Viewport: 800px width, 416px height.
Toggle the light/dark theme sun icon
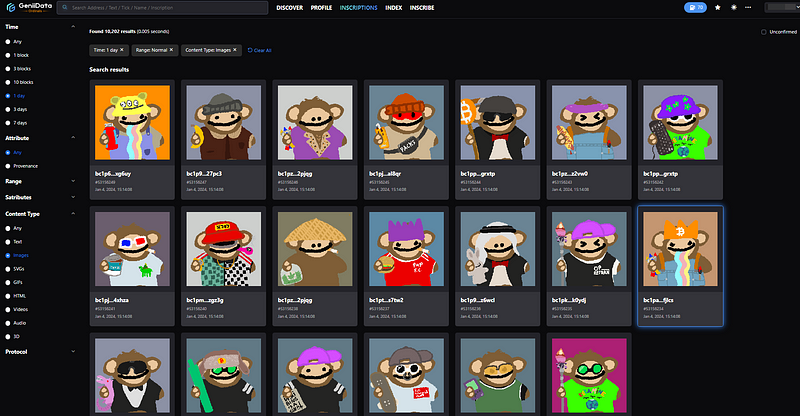(x=733, y=8)
